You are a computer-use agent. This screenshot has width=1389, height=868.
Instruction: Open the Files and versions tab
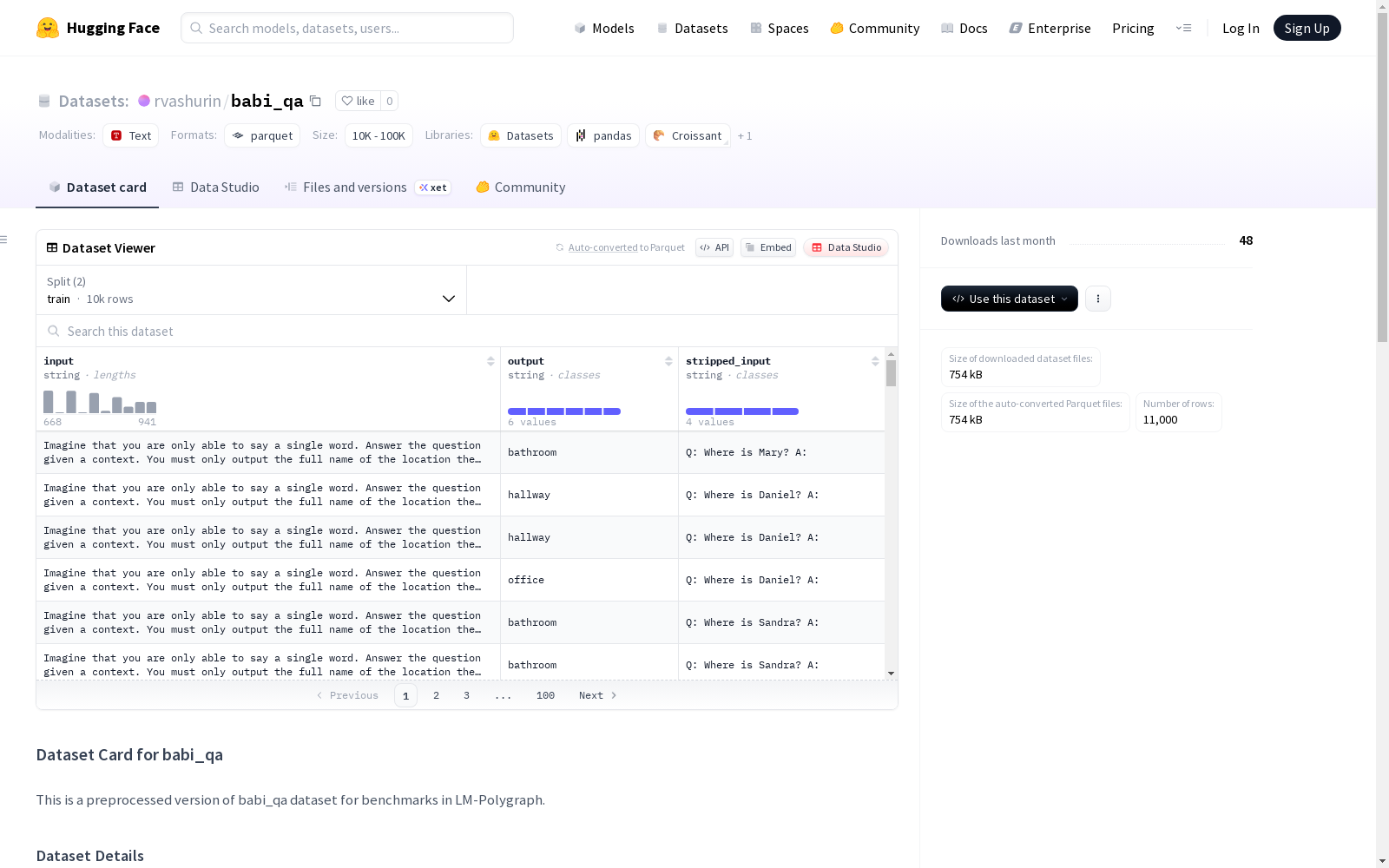[367, 187]
